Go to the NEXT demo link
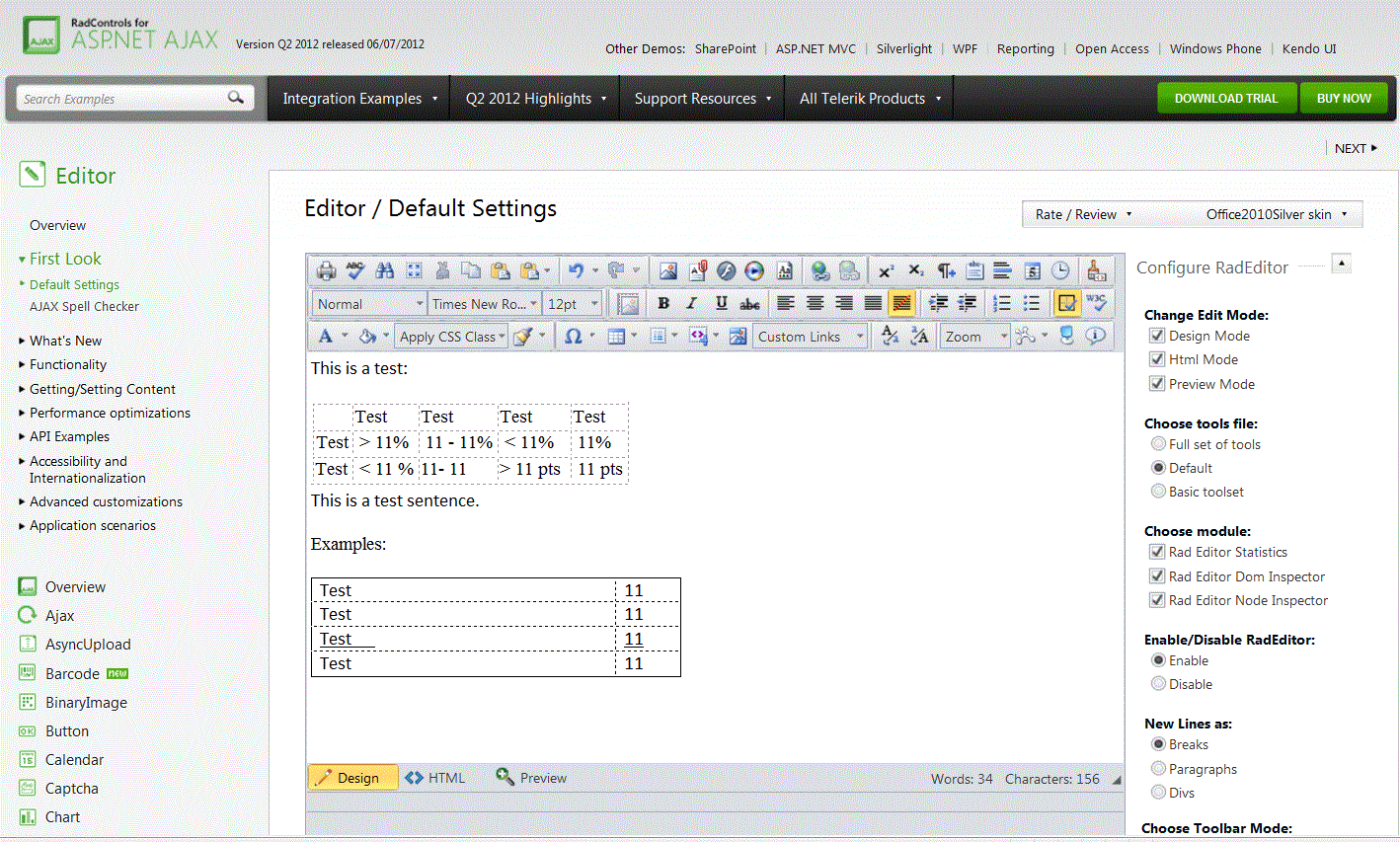 coord(1356,148)
